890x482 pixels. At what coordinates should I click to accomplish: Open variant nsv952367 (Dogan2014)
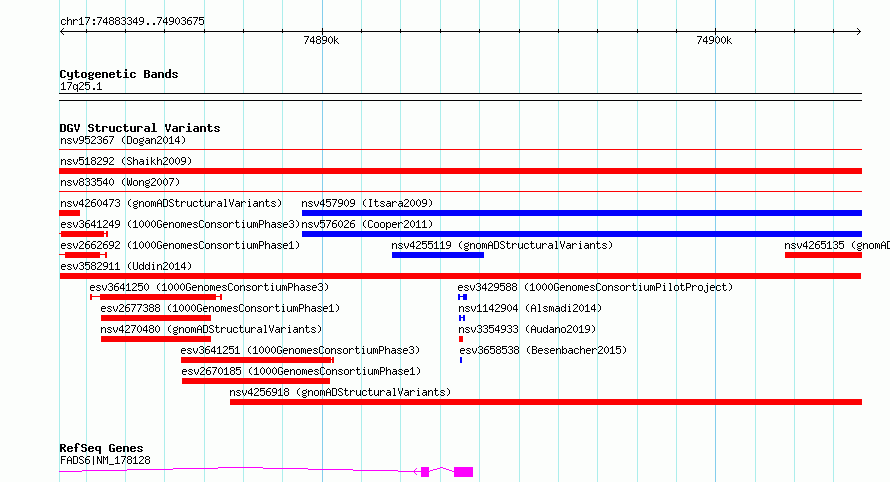123,140
